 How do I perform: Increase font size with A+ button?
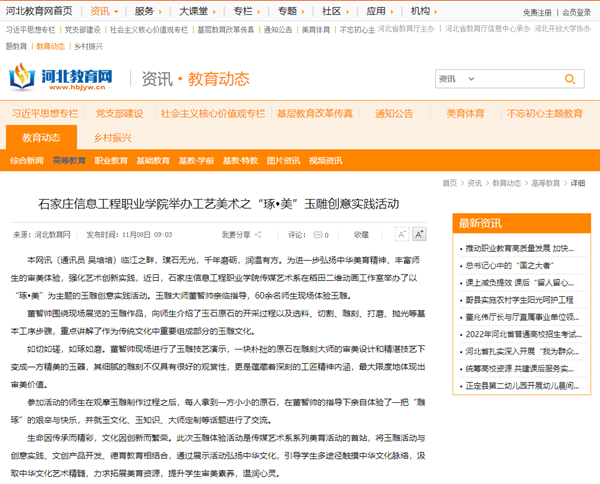click(x=419, y=234)
